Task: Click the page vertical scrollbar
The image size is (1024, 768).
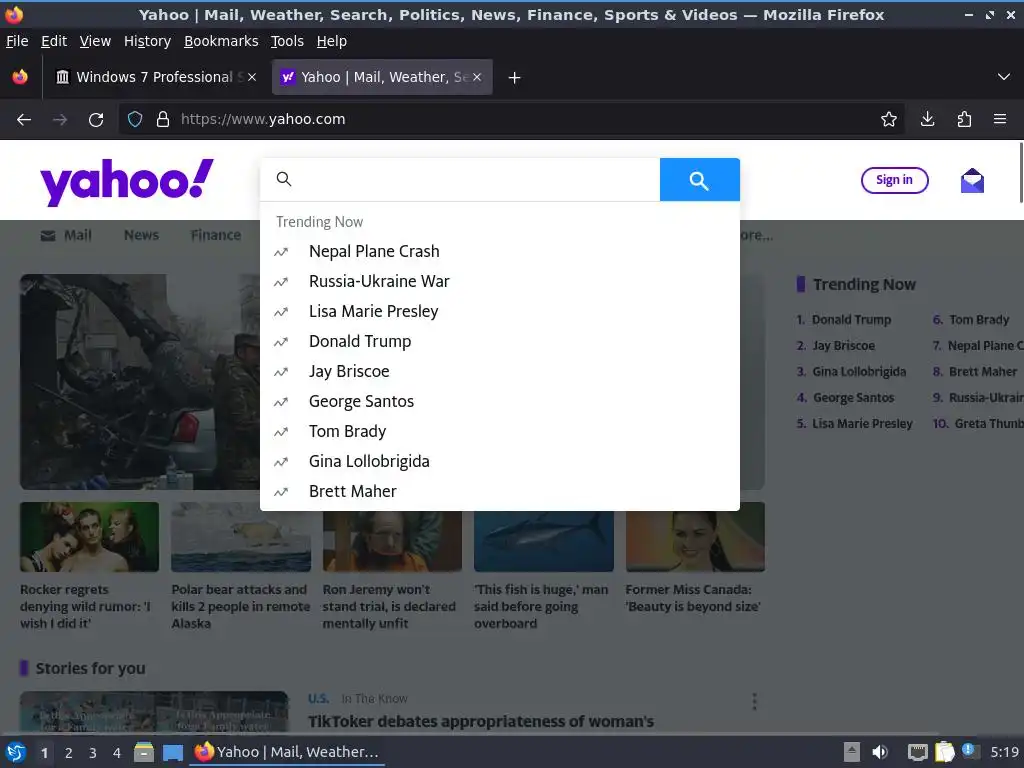Action: [1020, 173]
